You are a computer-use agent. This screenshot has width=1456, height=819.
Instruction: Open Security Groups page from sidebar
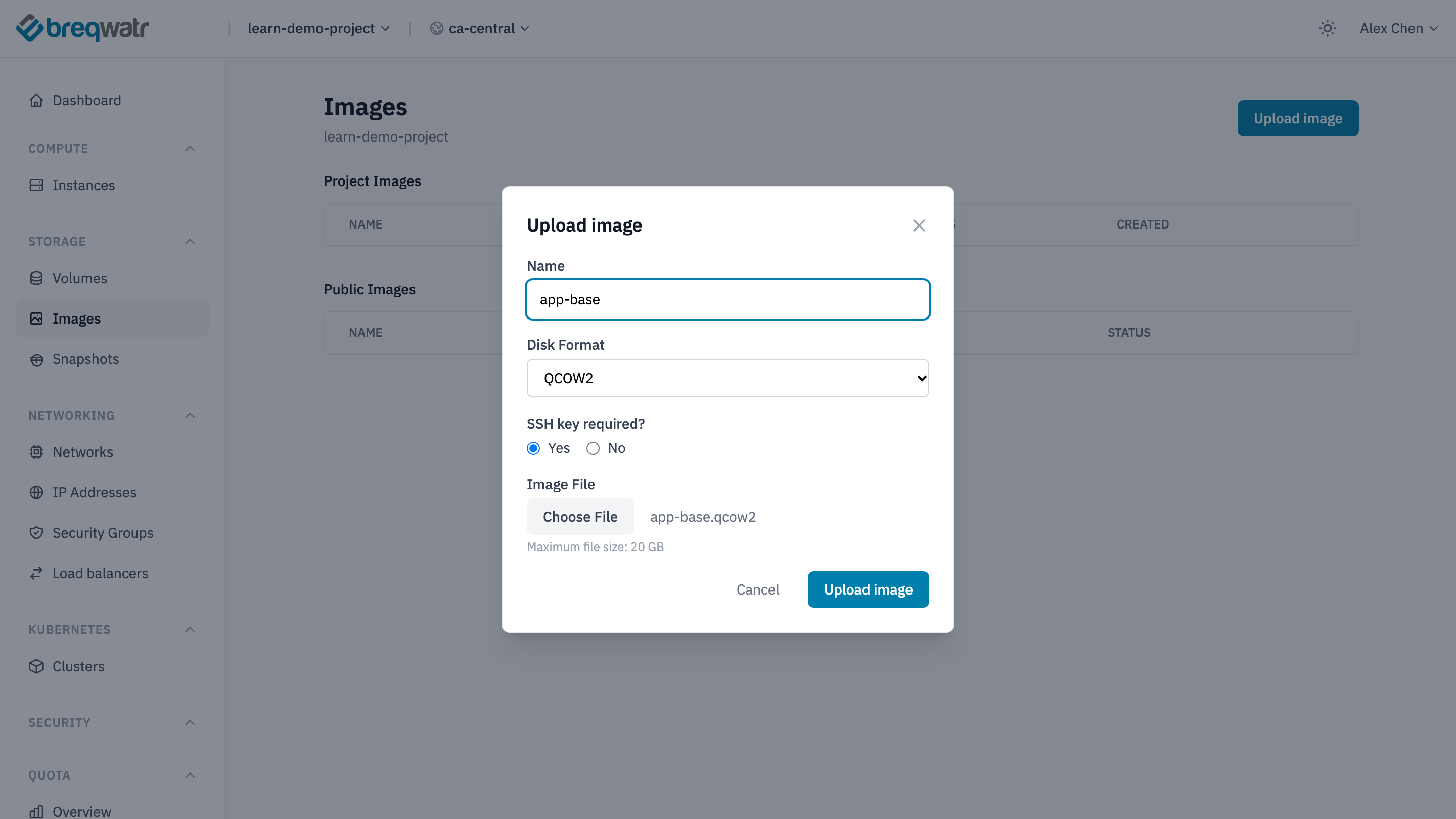tap(112, 533)
